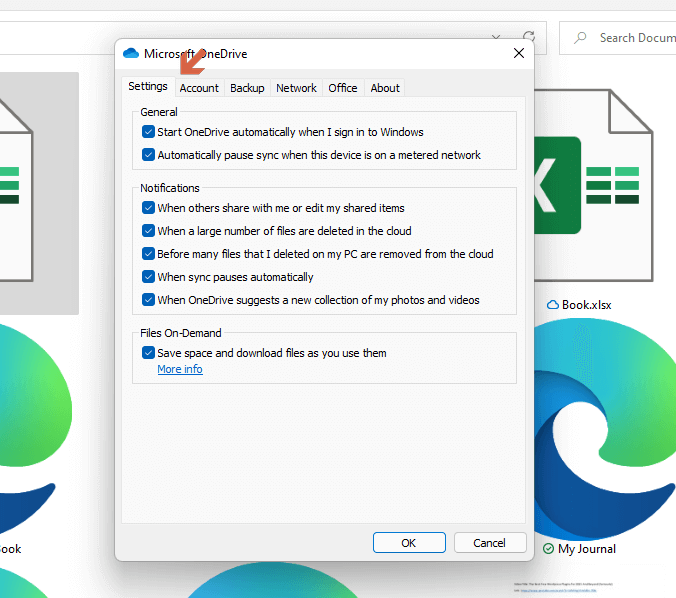Toggle automatic pause sync on metered network
The image size is (676, 598).
(148, 154)
